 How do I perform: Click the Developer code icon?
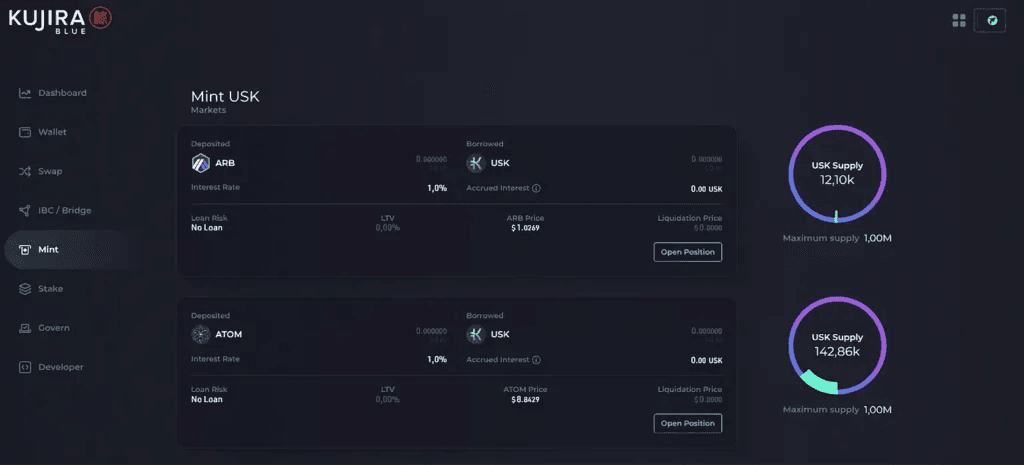[25, 367]
